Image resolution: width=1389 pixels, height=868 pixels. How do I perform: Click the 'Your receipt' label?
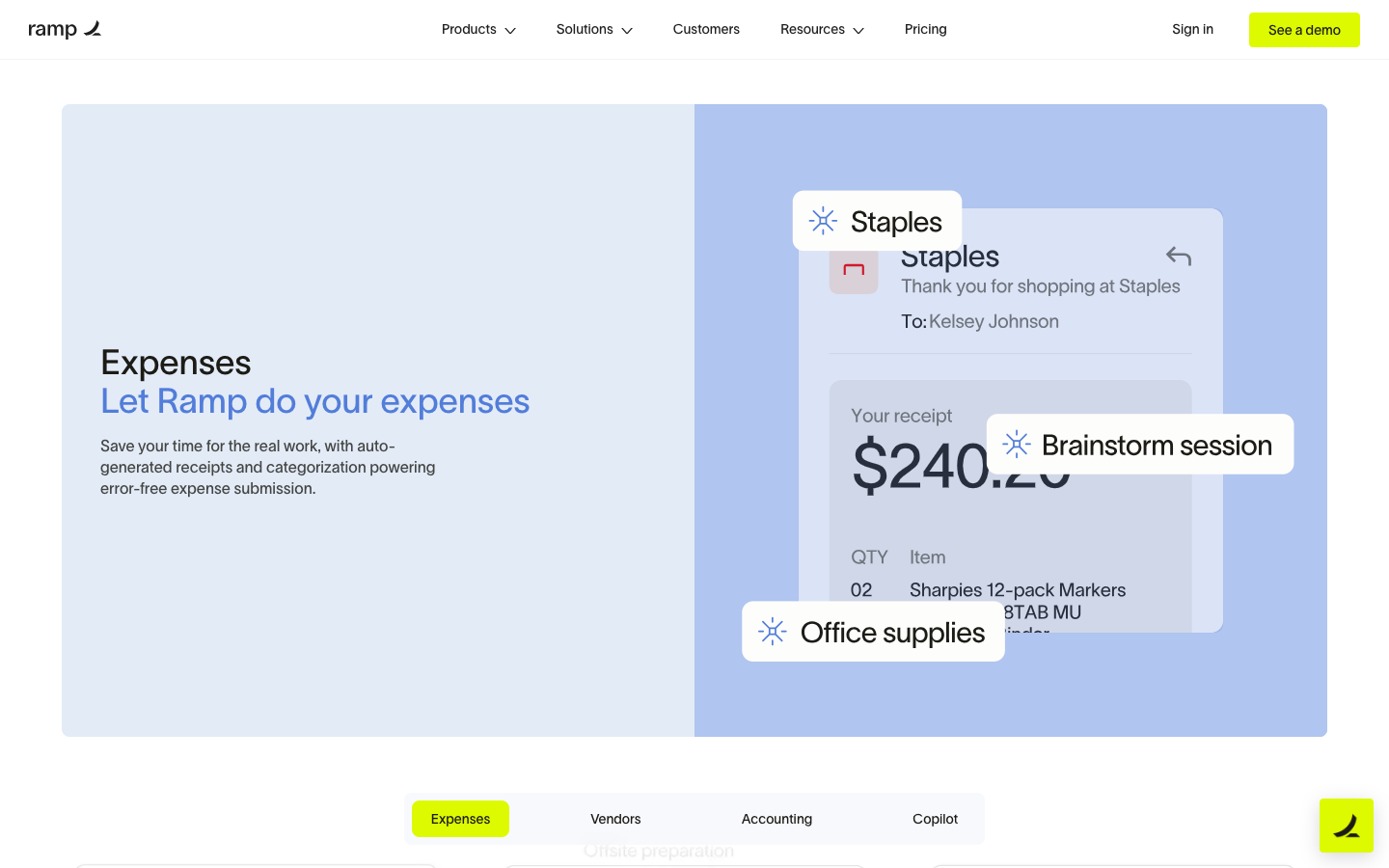tap(901, 416)
